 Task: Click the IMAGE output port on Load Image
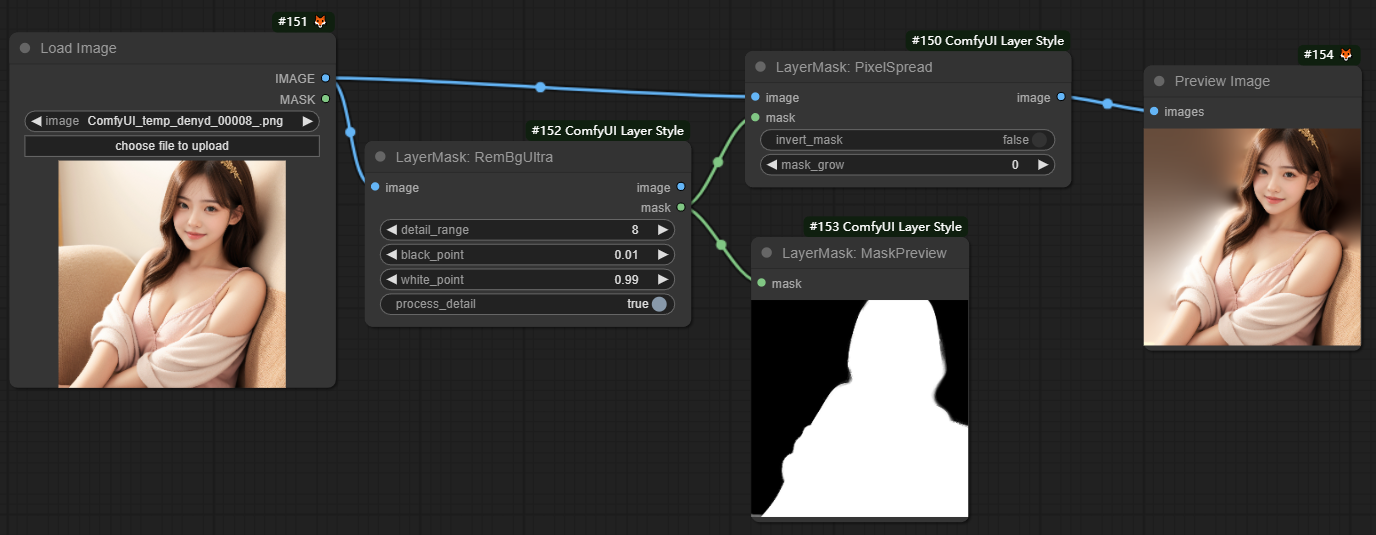pos(326,78)
